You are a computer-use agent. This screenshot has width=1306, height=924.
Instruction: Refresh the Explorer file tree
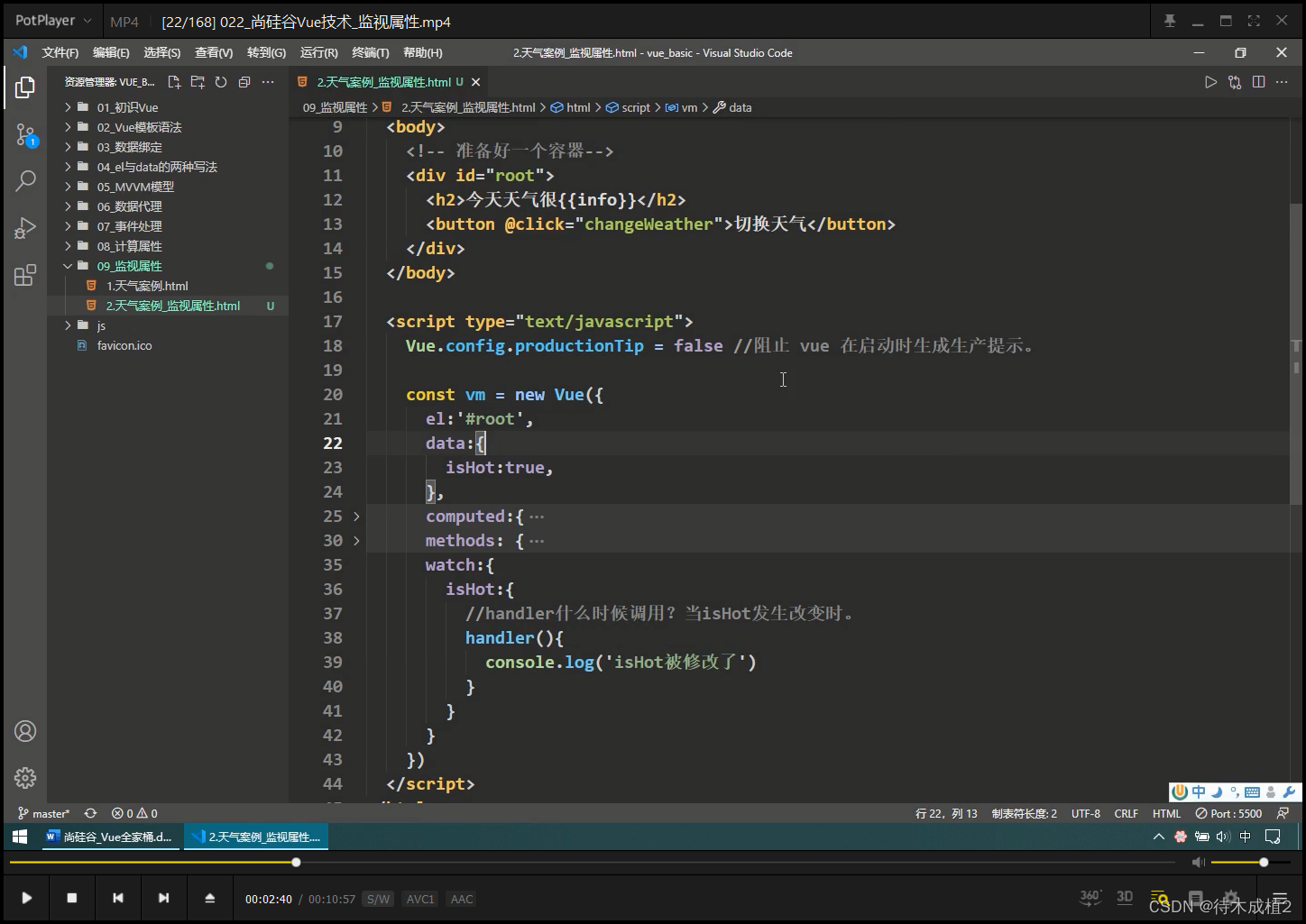tap(221, 82)
